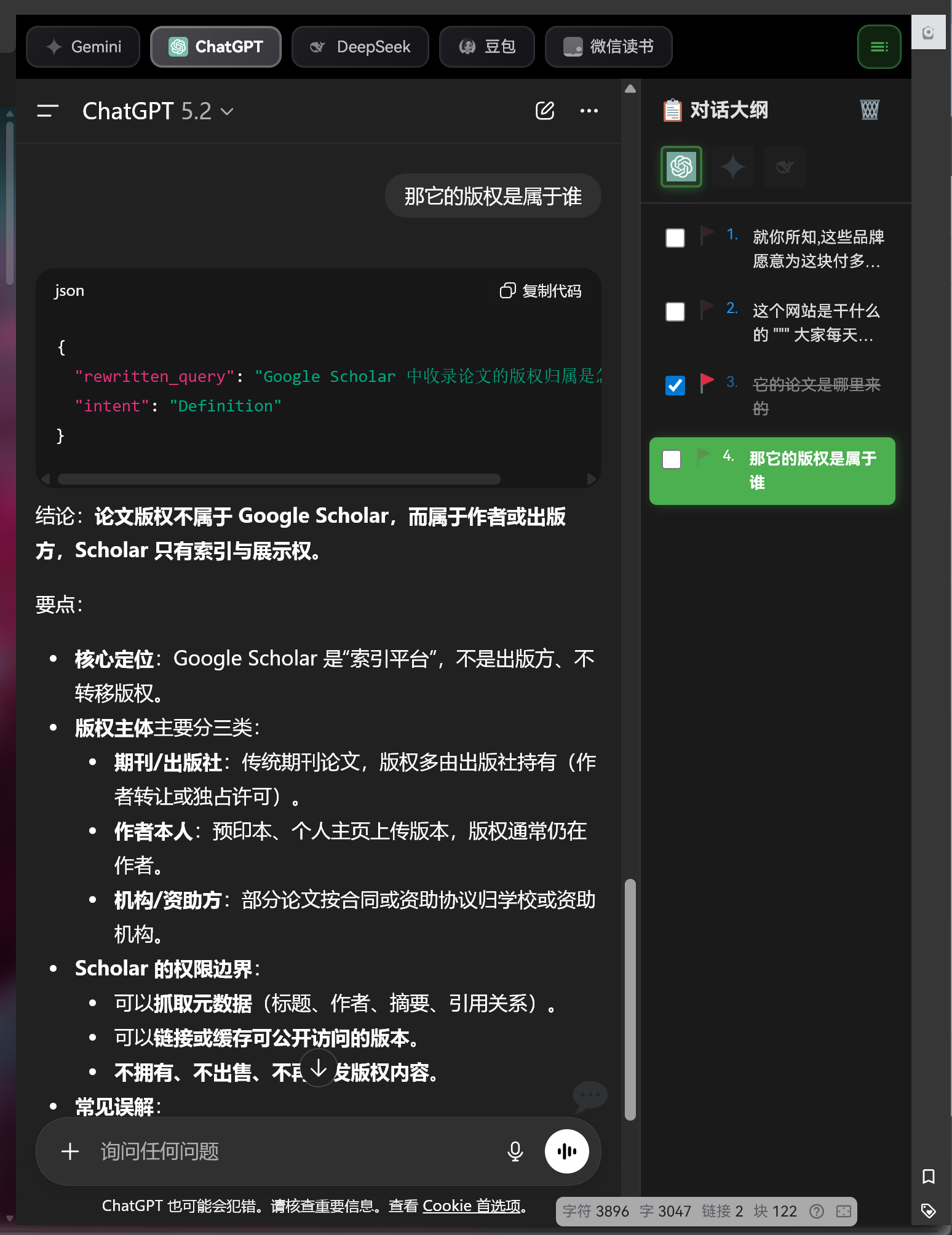Jump to outline item 就你所知,这些品牌
This screenshot has height=1235, width=952.
[819, 249]
